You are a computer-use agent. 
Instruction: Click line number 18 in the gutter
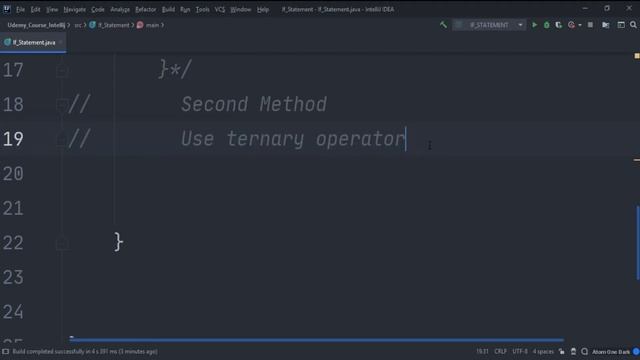pyautogui.click(x=13, y=104)
